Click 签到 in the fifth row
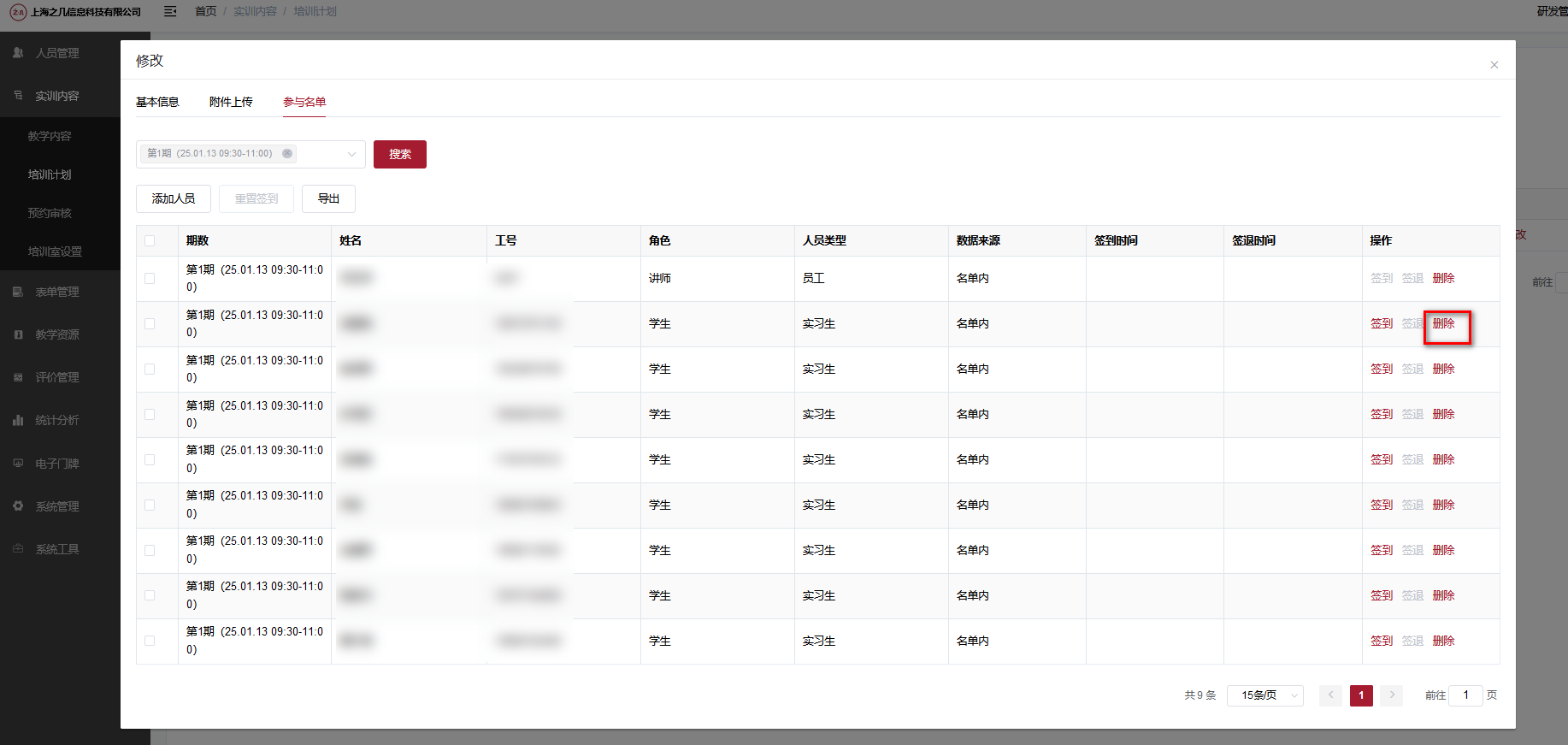This screenshot has width=1568, height=745. (x=1382, y=460)
